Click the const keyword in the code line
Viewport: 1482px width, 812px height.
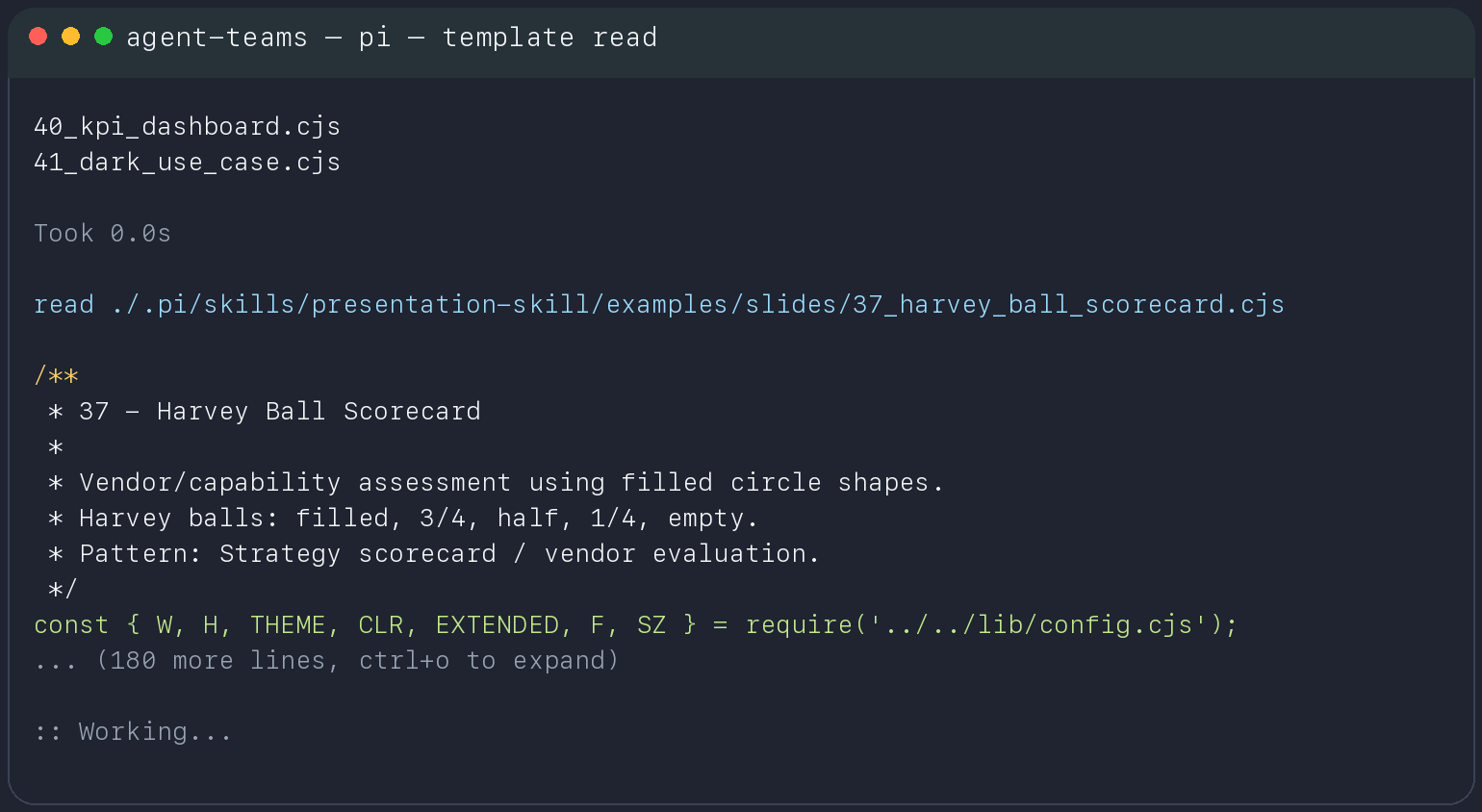point(70,624)
